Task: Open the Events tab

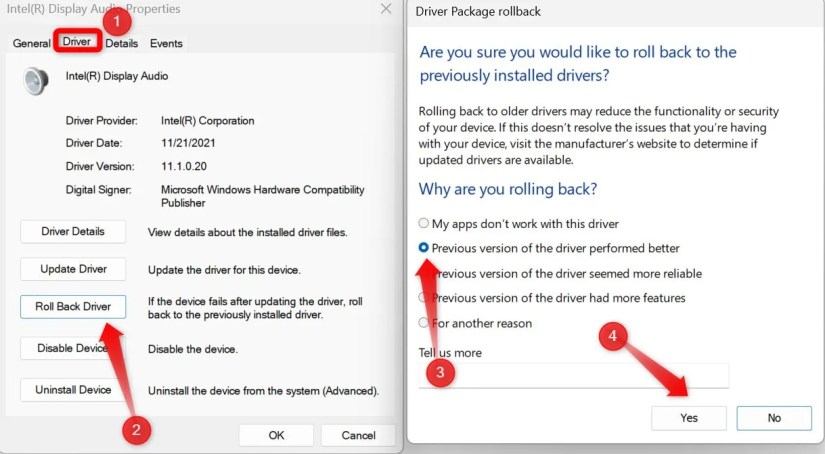Action: point(166,44)
